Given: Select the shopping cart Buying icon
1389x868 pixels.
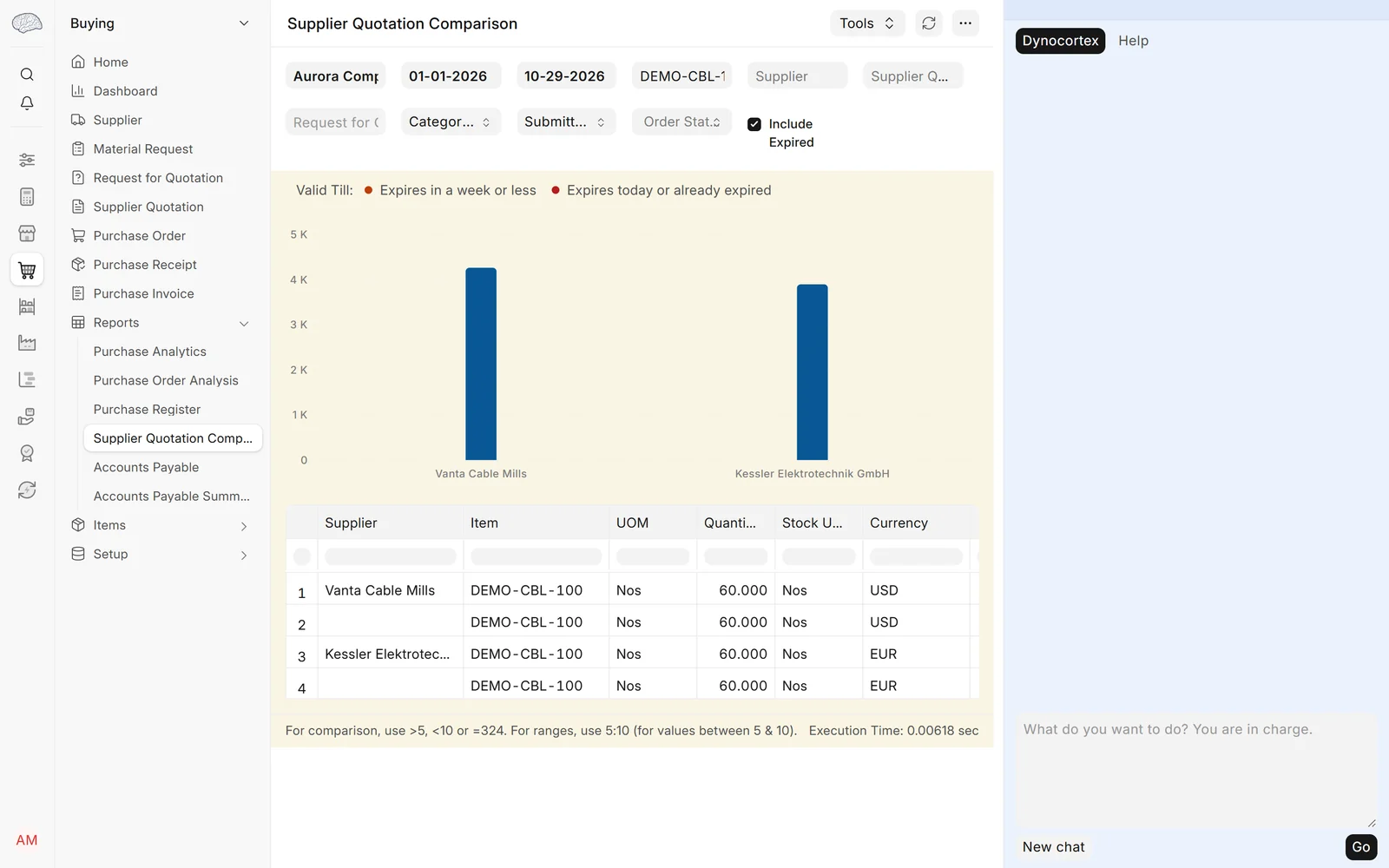Looking at the screenshot, I should click(27, 270).
